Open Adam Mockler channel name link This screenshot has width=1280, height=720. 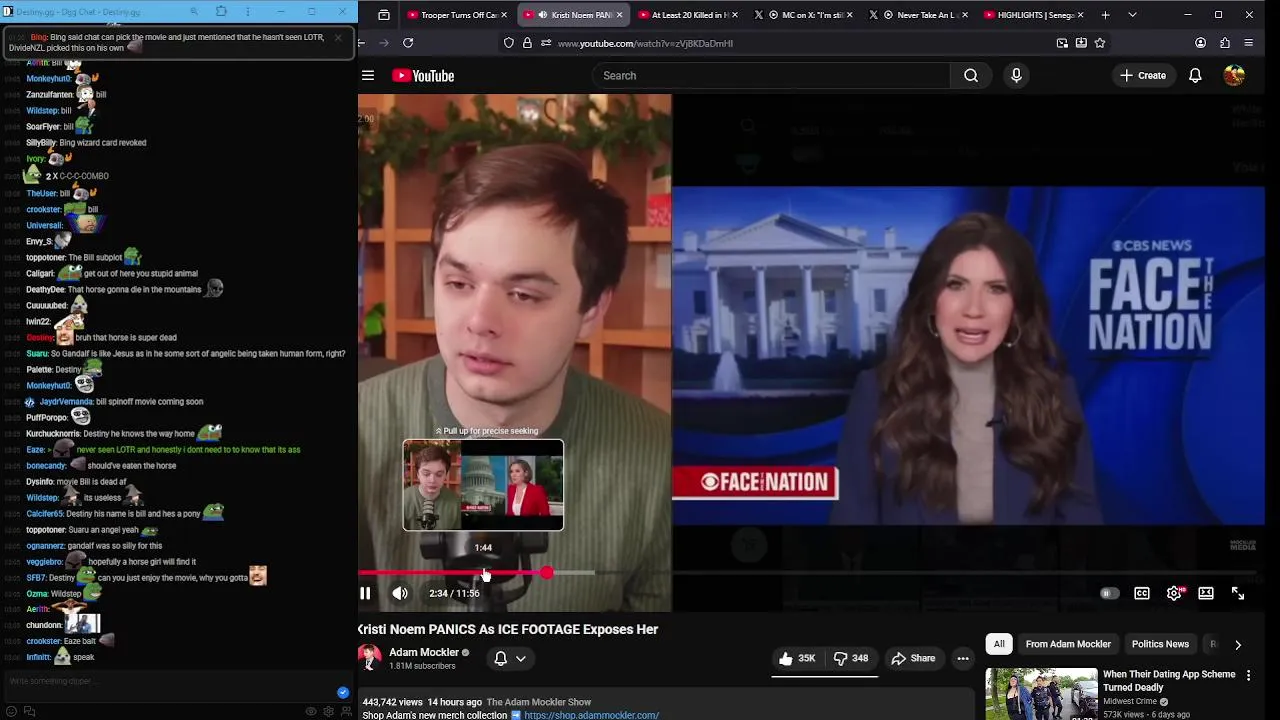pos(424,652)
